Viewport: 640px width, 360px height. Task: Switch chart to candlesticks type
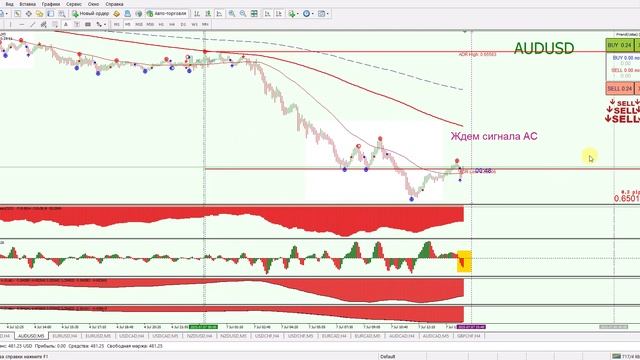pyautogui.click(x=208, y=13)
